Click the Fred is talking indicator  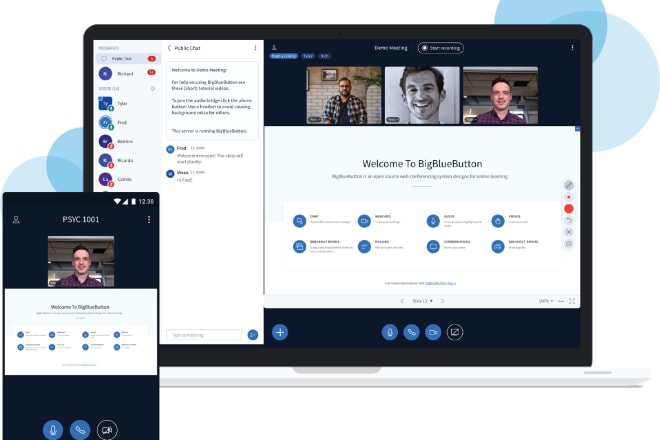point(284,56)
